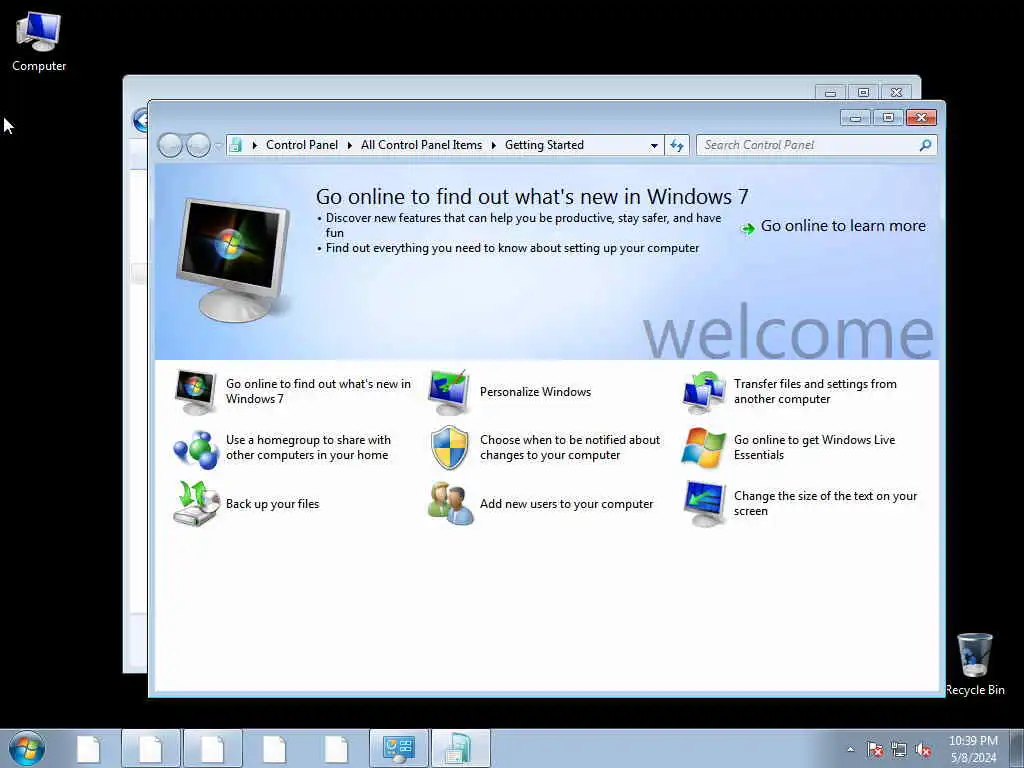The image size is (1024, 768).
Task: Open the Change text size monitor icon
Action: click(x=704, y=504)
